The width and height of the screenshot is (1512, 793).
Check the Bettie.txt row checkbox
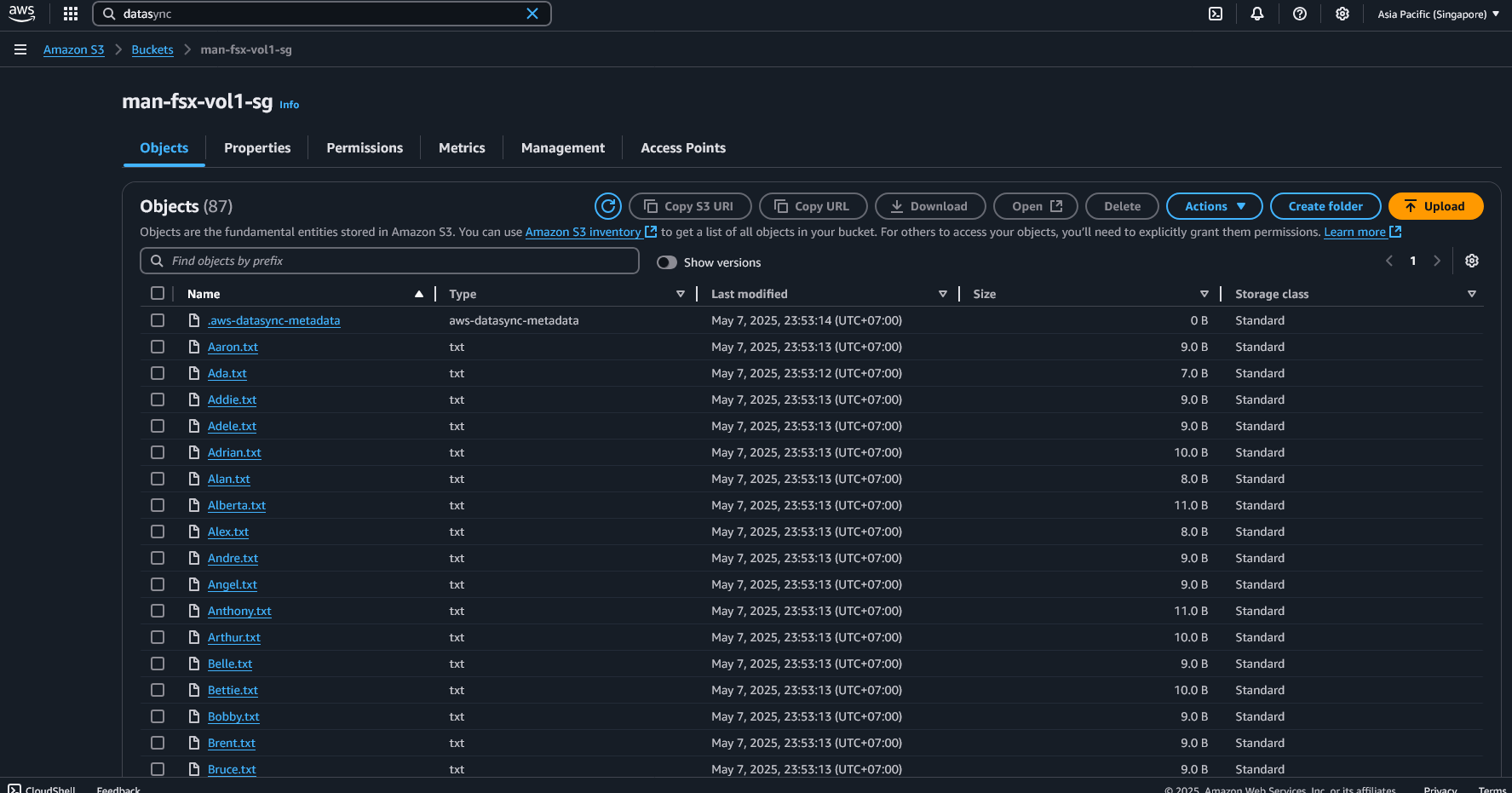click(x=158, y=690)
